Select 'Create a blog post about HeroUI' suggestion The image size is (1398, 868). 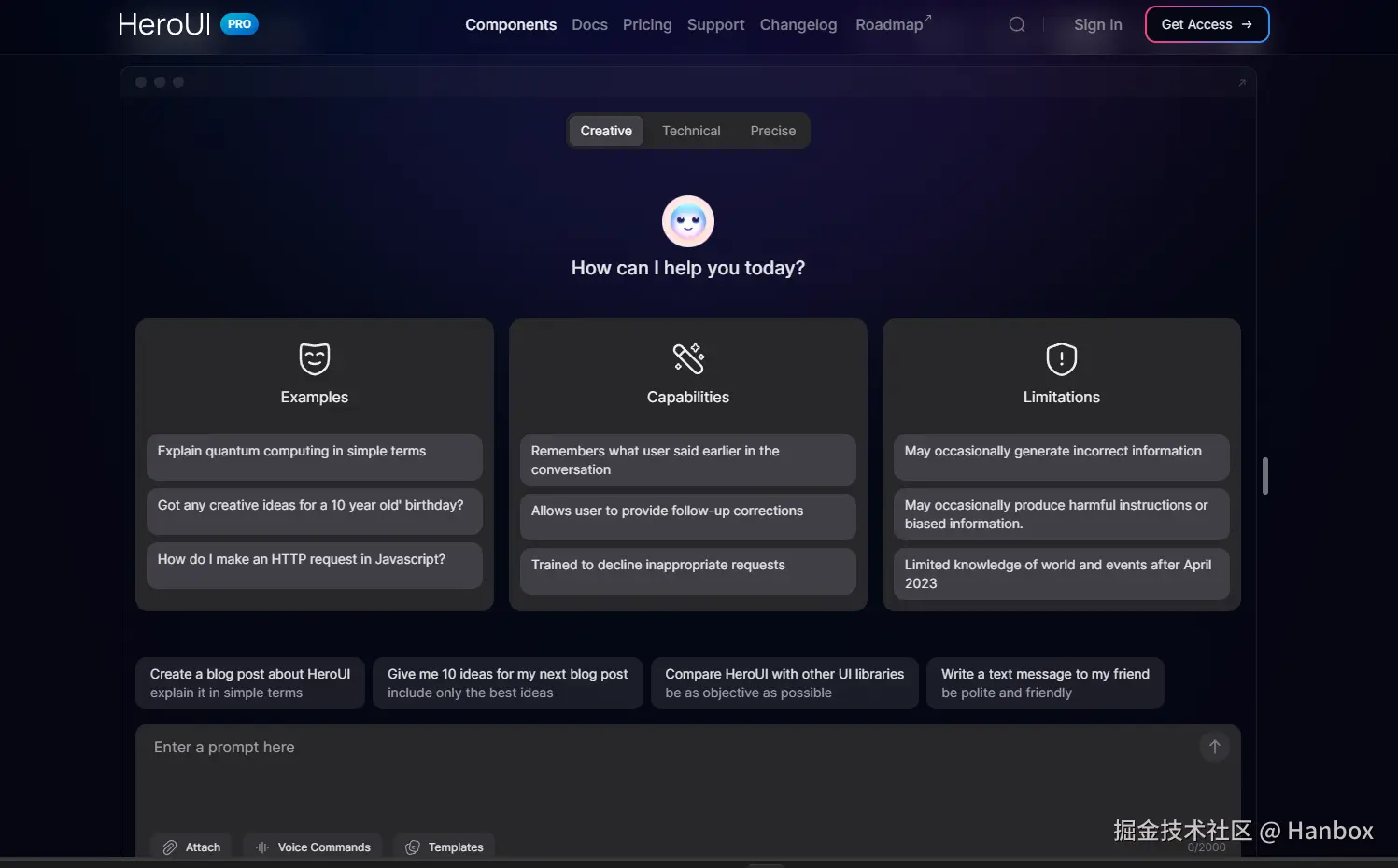[250, 683]
